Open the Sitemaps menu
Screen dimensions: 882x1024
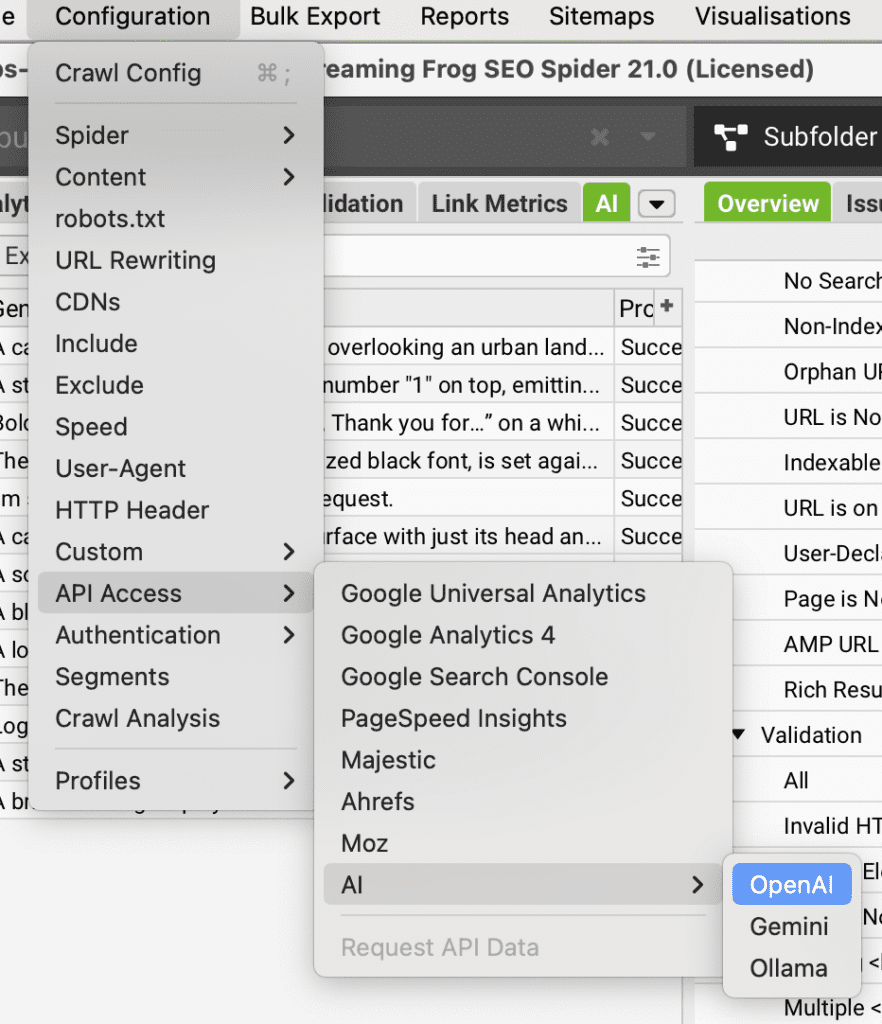click(x=601, y=16)
